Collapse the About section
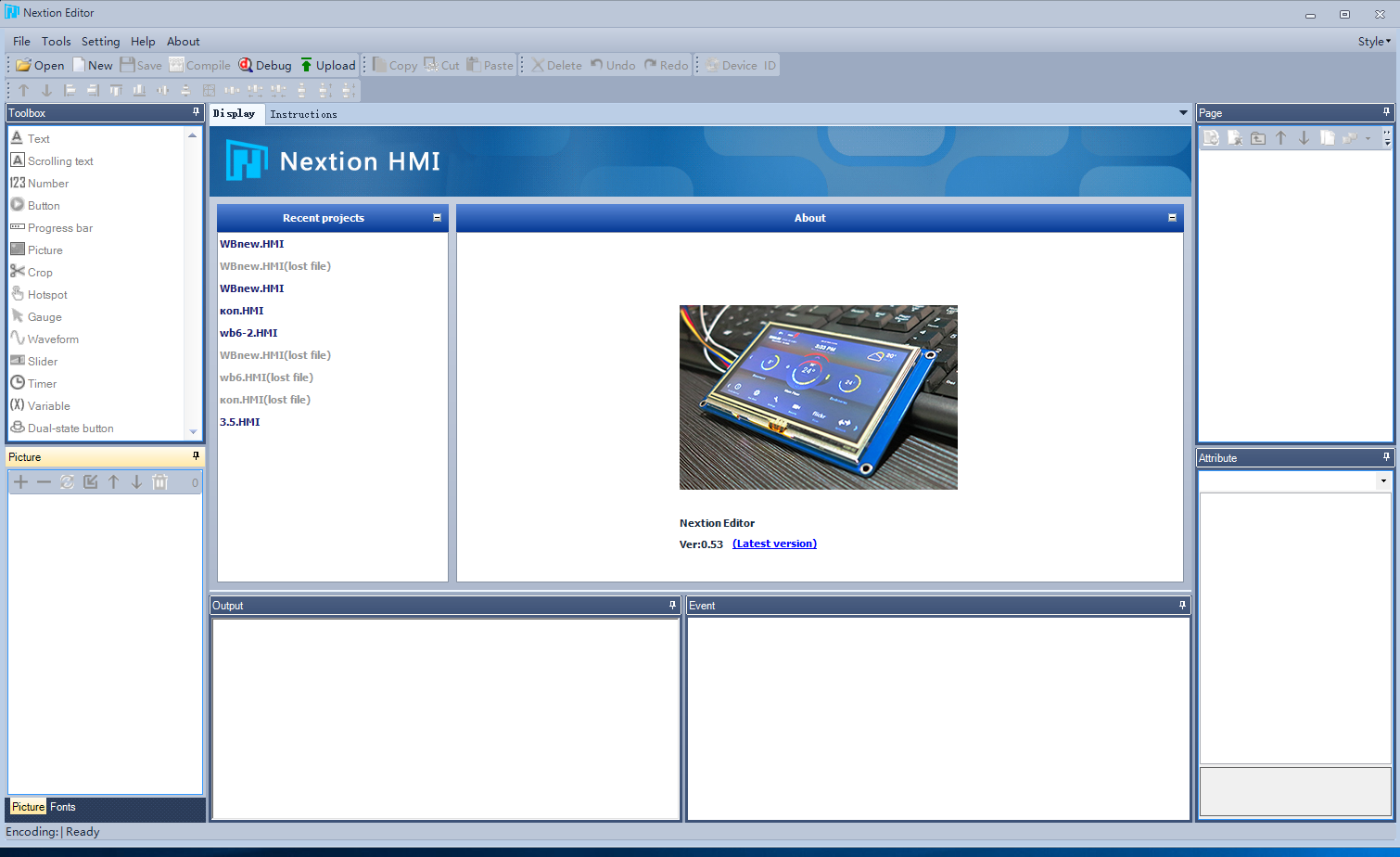The image size is (1400, 857). pos(1172,218)
